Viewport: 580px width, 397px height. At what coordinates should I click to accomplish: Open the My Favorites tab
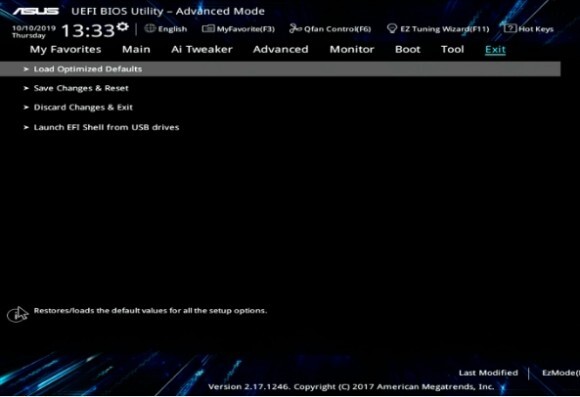click(65, 49)
